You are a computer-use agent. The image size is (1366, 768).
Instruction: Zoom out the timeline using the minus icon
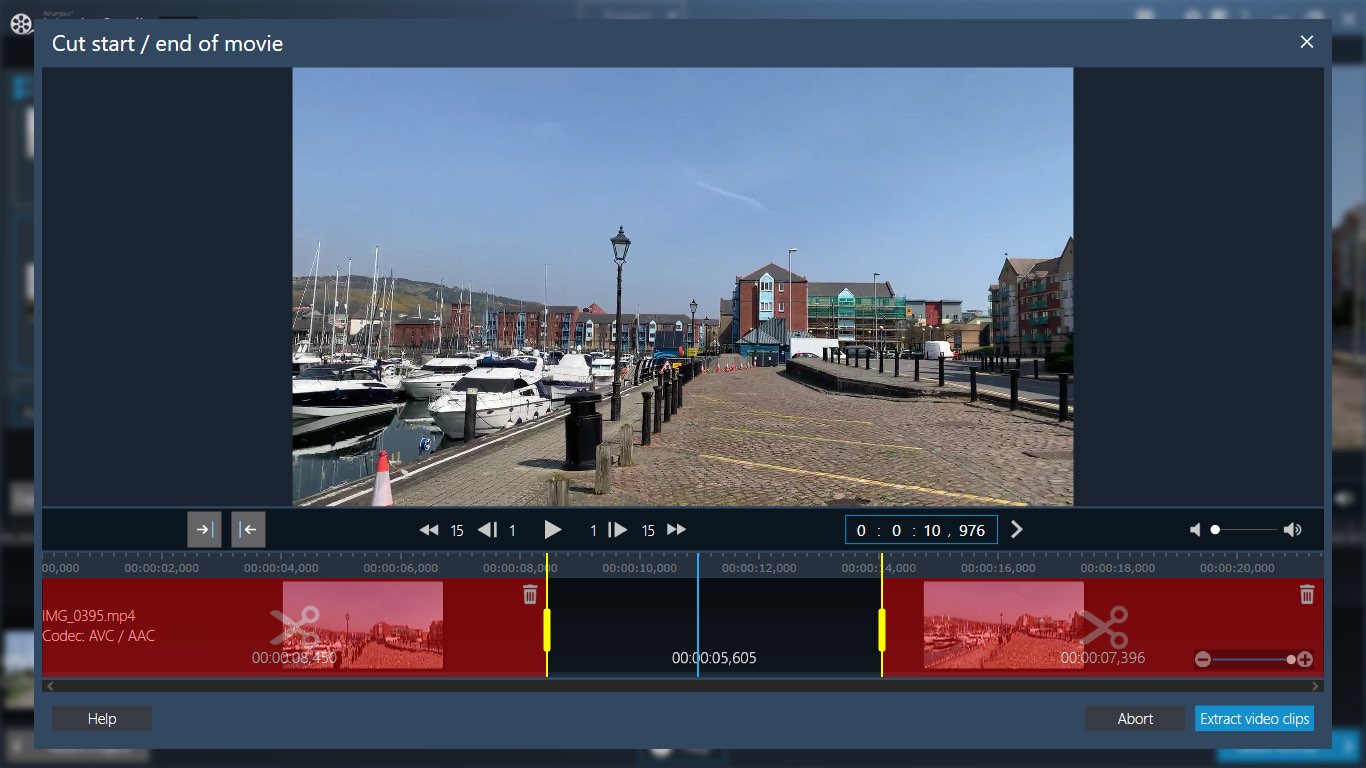pos(1204,659)
